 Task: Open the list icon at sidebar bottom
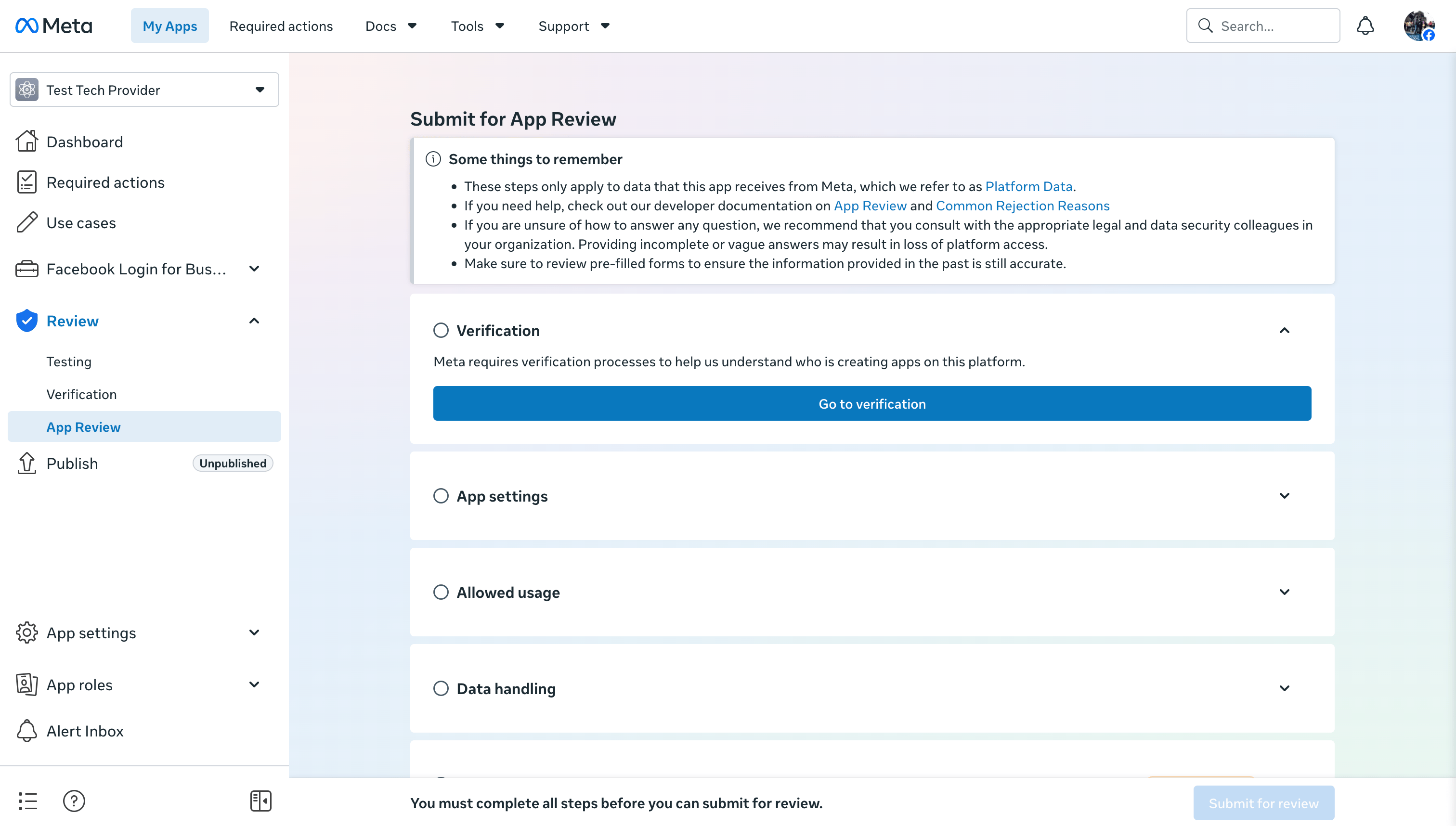tap(27, 801)
